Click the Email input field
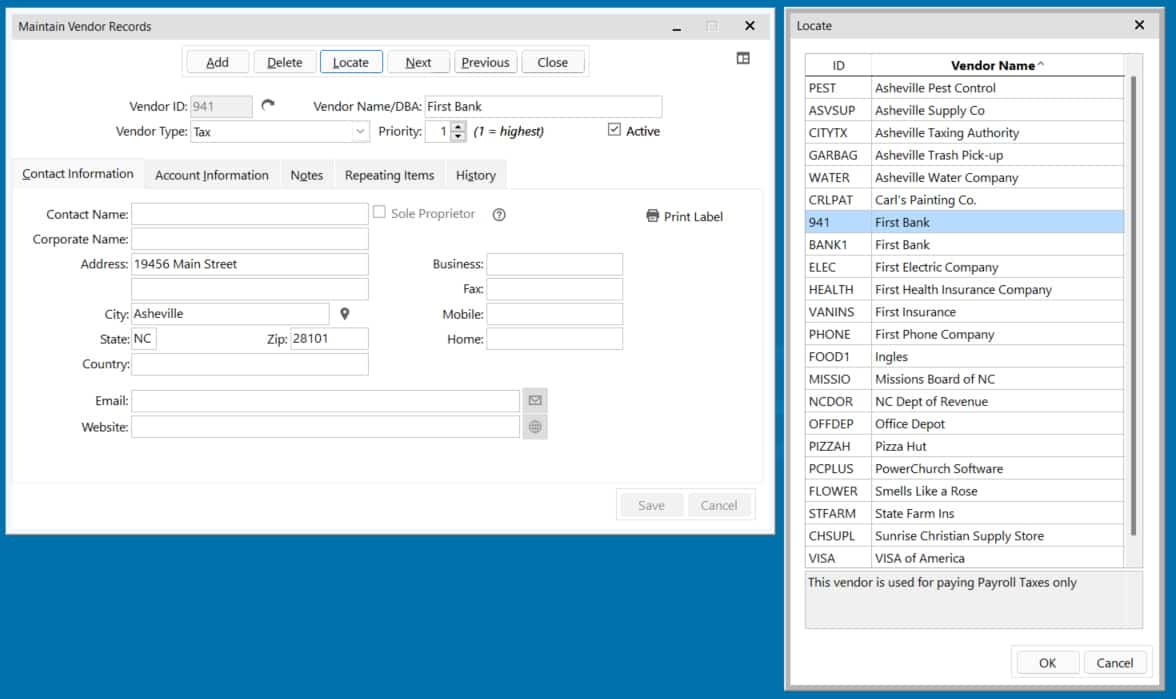This screenshot has width=1176, height=699. (326, 400)
